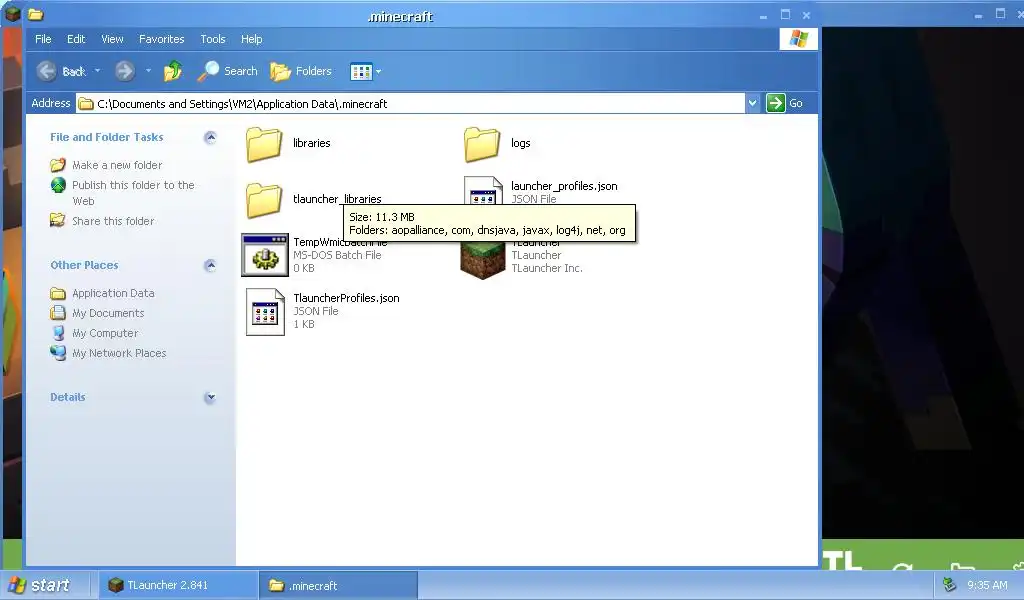Click the Go button
1024x600 pixels.
click(786, 103)
